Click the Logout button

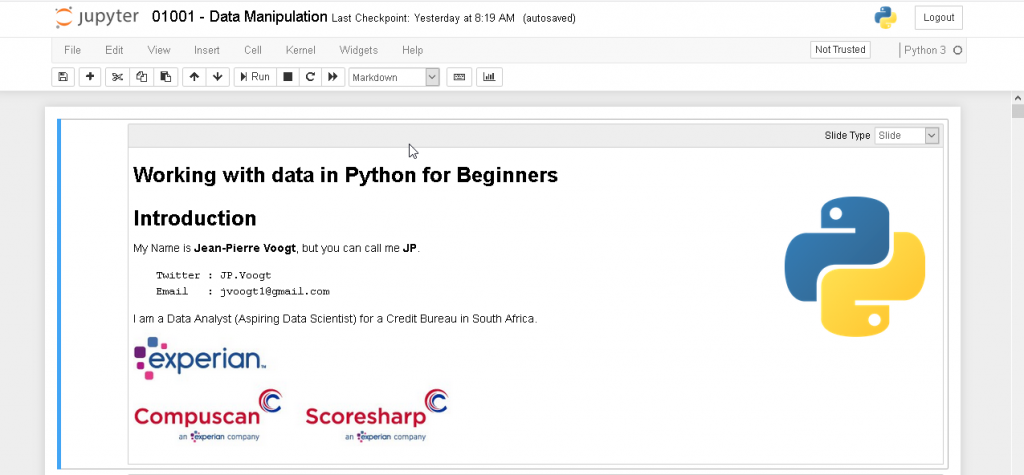(x=938, y=18)
